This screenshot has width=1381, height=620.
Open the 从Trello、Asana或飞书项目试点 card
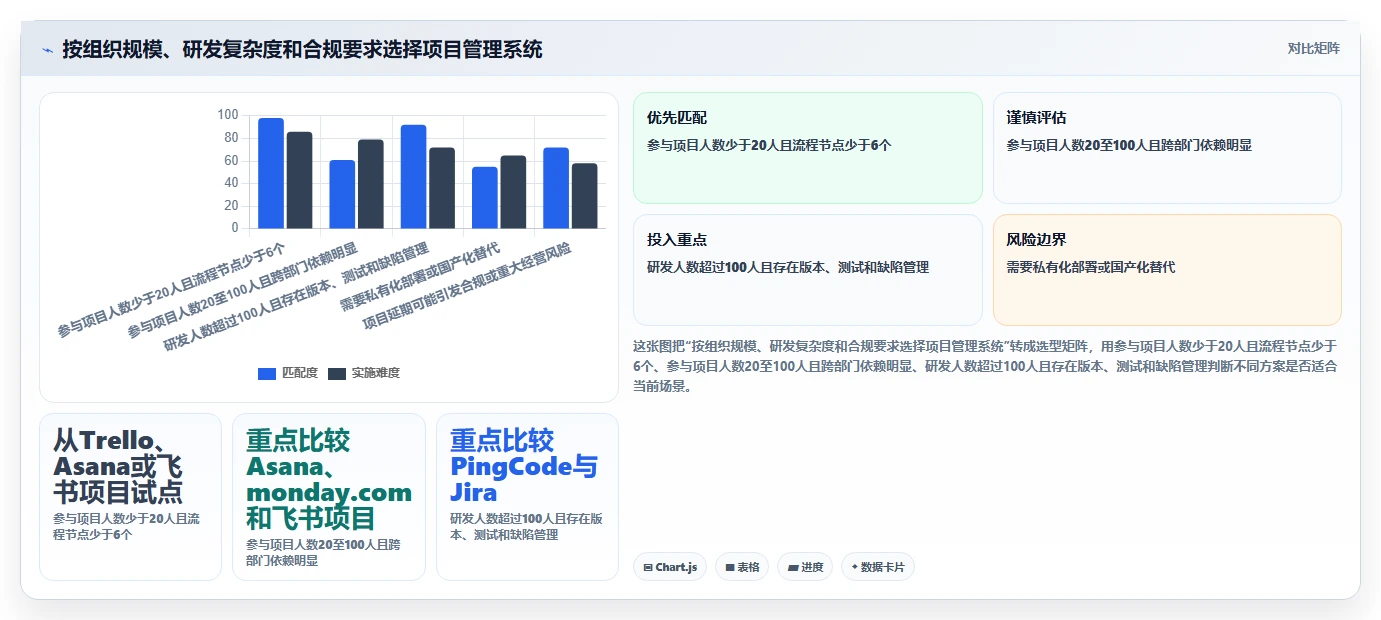point(130,496)
